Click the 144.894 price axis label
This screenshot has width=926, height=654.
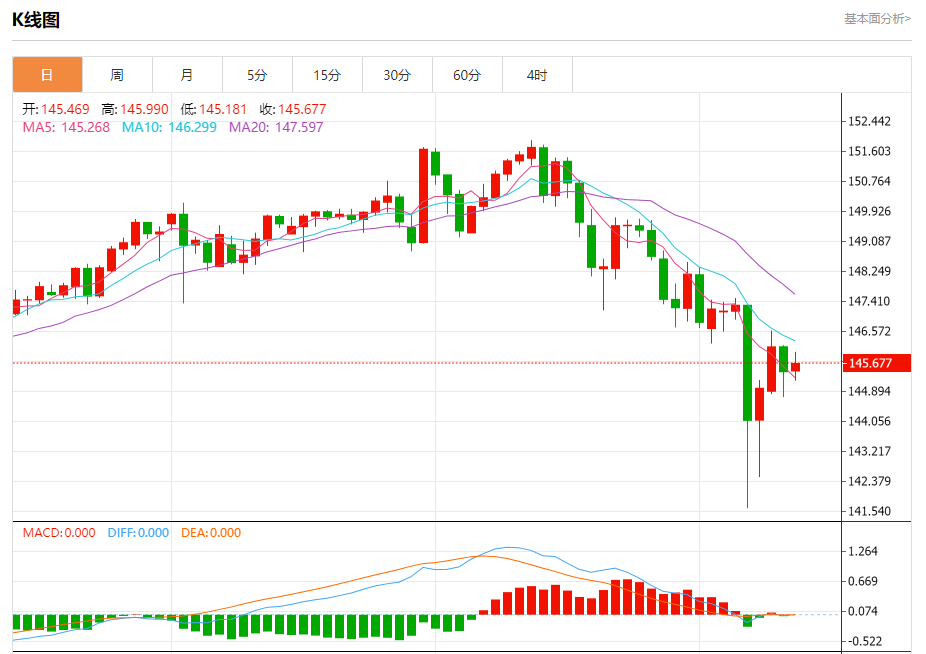tap(869, 391)
